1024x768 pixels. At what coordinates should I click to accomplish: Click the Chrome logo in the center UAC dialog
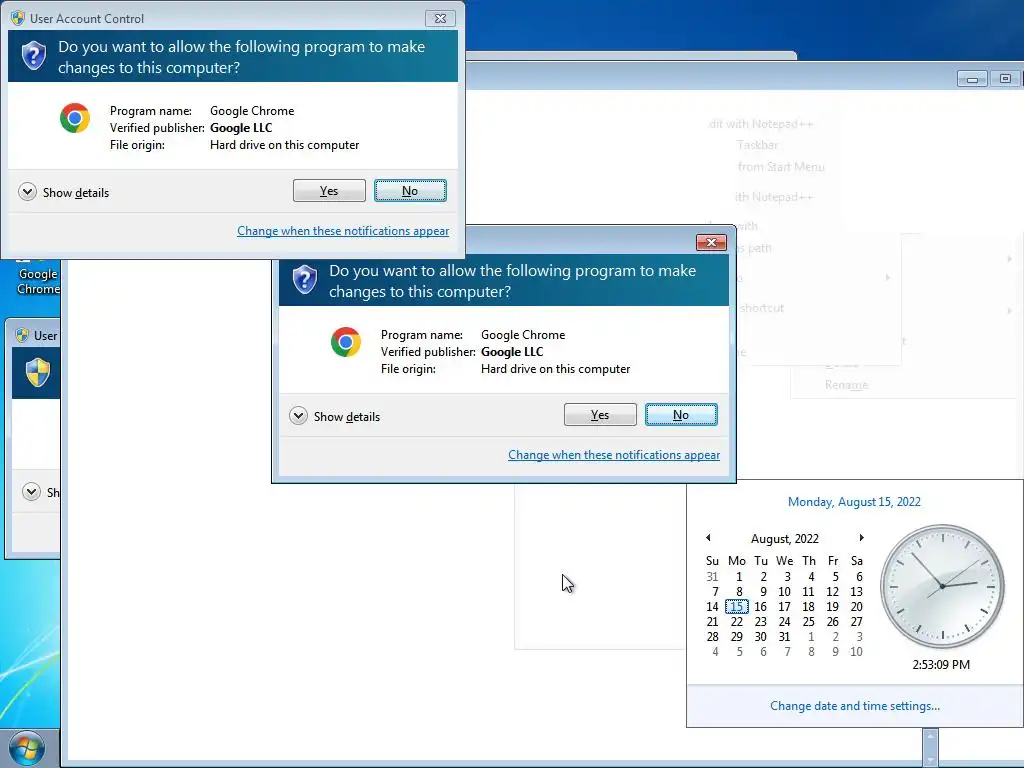click(346, 342)
